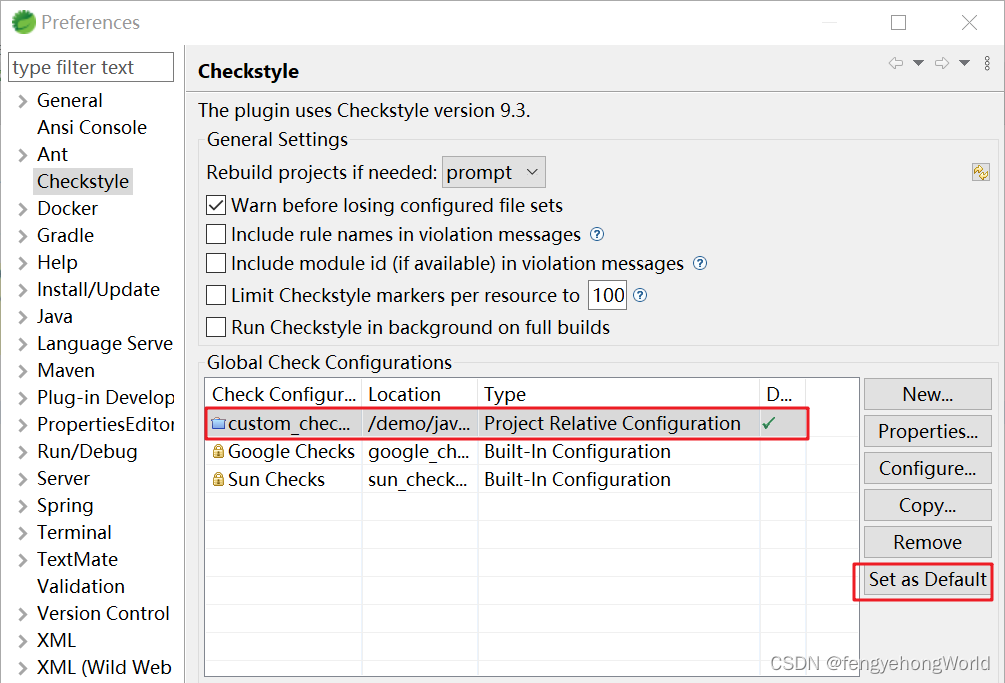Click the Set as Default button
1005x683 pixels.
927,580
